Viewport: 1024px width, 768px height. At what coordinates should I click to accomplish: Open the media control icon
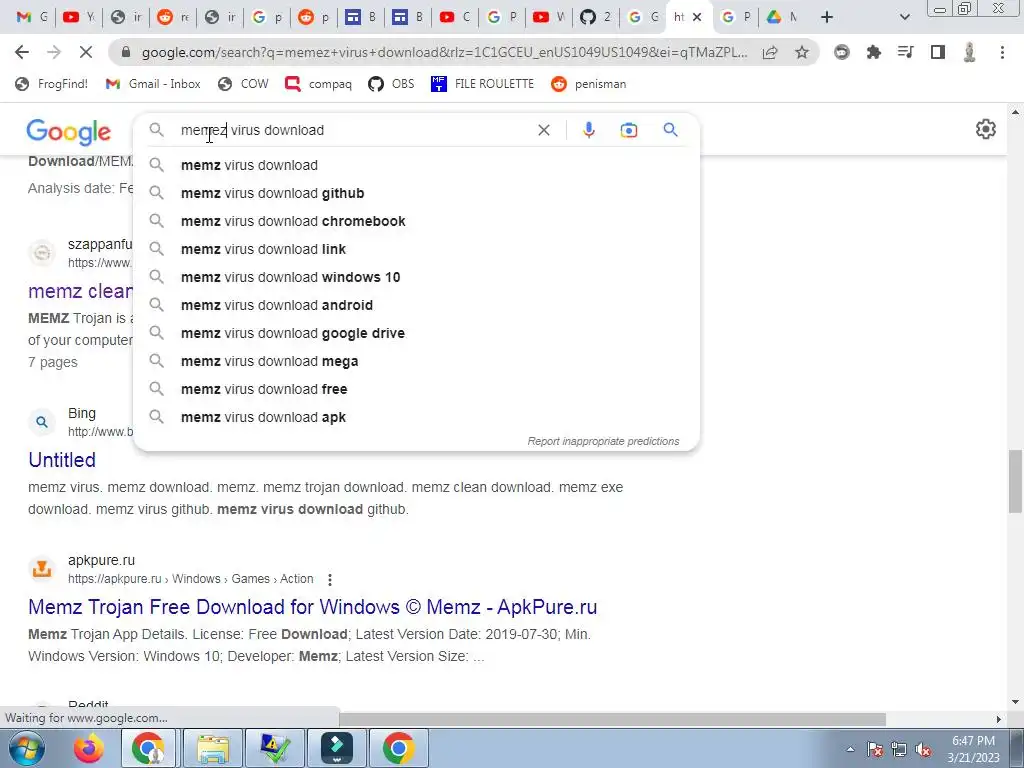pos(906,52)
